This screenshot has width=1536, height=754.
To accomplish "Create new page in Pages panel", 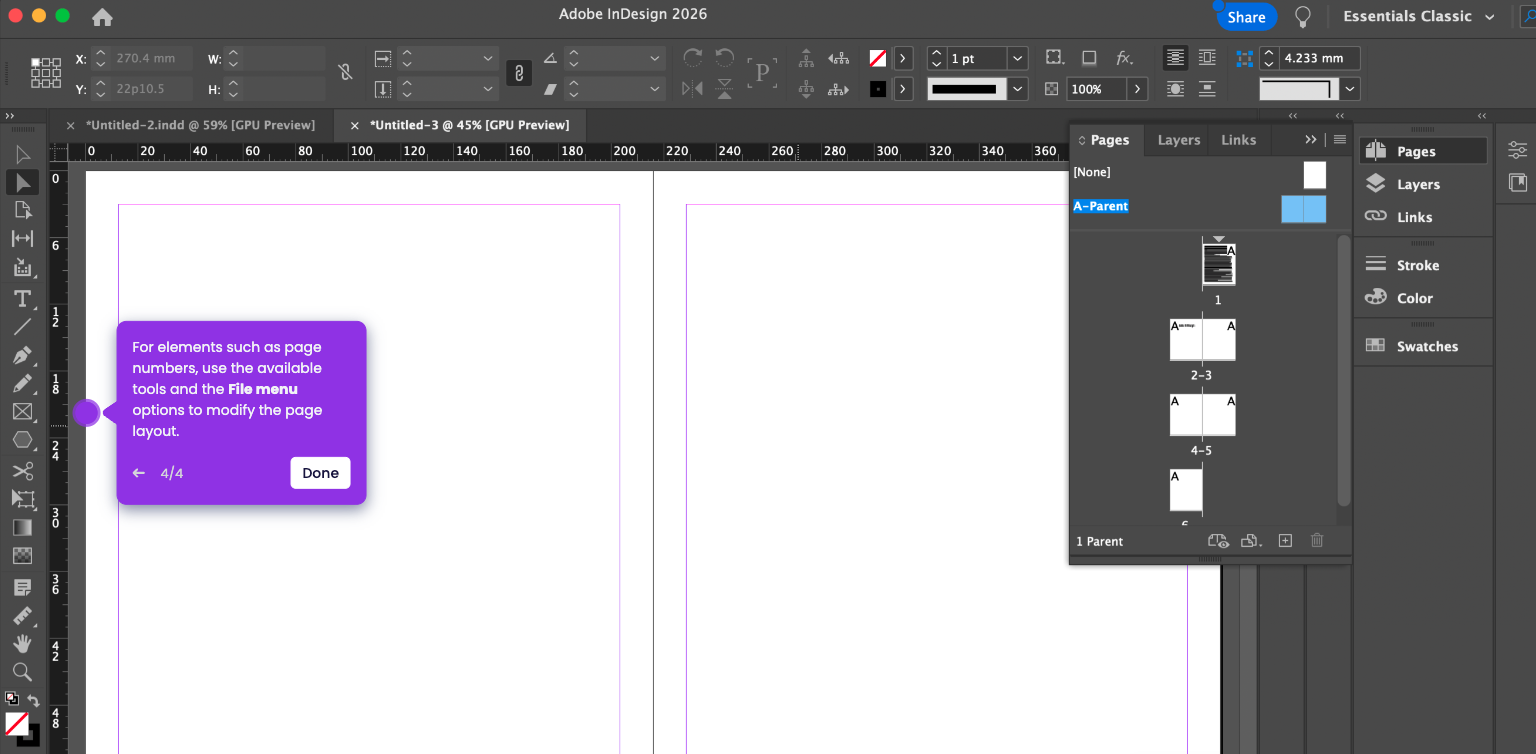I will click(1285, 541).
